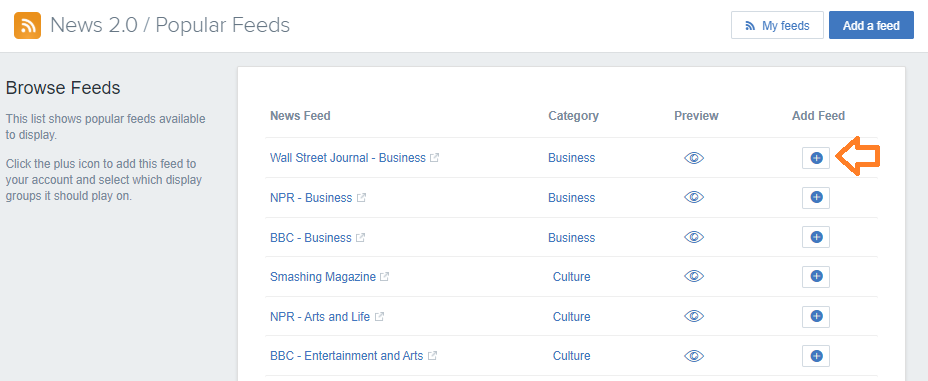Add the BBC - Entertainment and Arts feed
This screenshot has width=928, height=381.
pos(816,356)
